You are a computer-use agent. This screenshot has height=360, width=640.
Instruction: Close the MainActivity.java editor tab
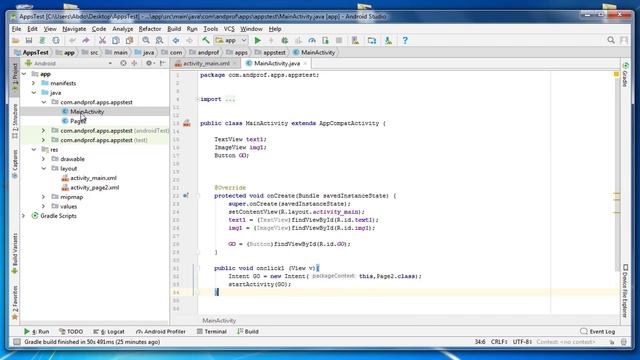coord(305,63)
